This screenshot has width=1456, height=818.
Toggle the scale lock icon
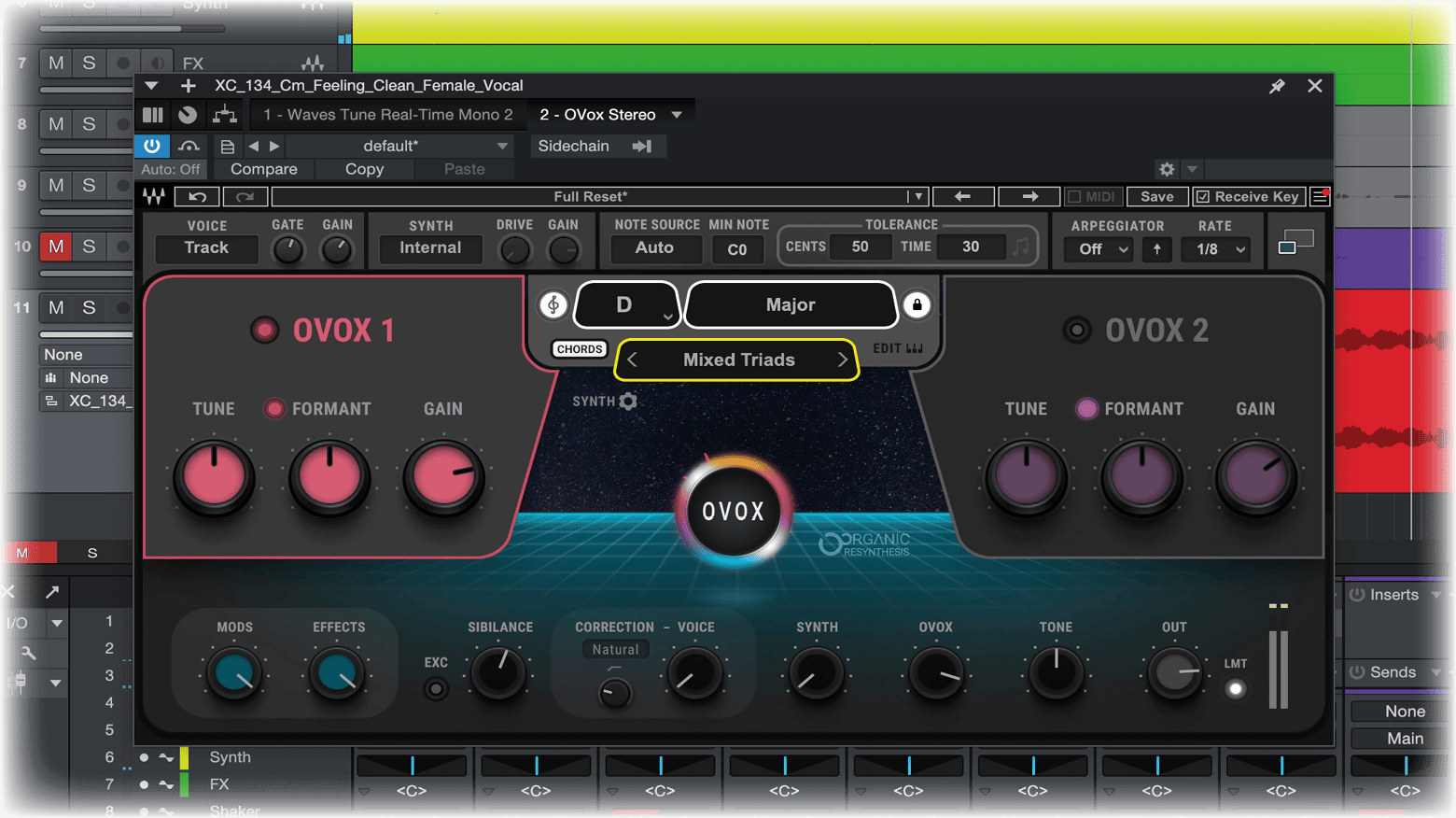[x=917, y=304]
